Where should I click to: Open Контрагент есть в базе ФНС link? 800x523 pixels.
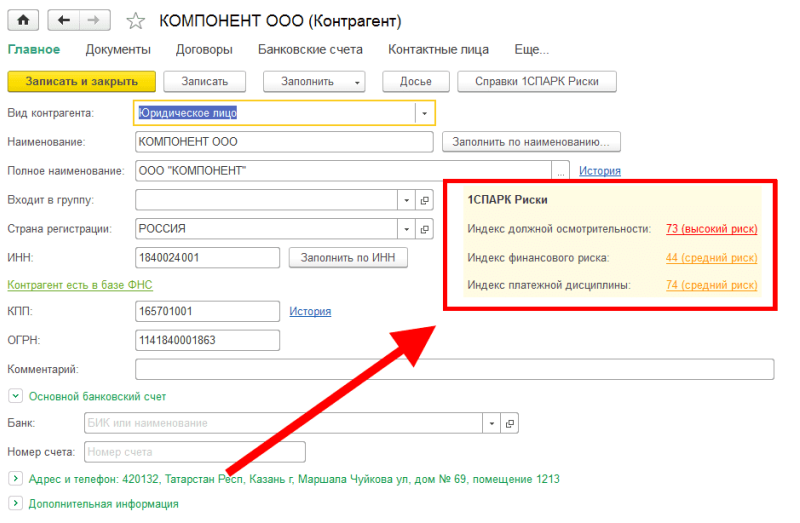tap(80, 285)
